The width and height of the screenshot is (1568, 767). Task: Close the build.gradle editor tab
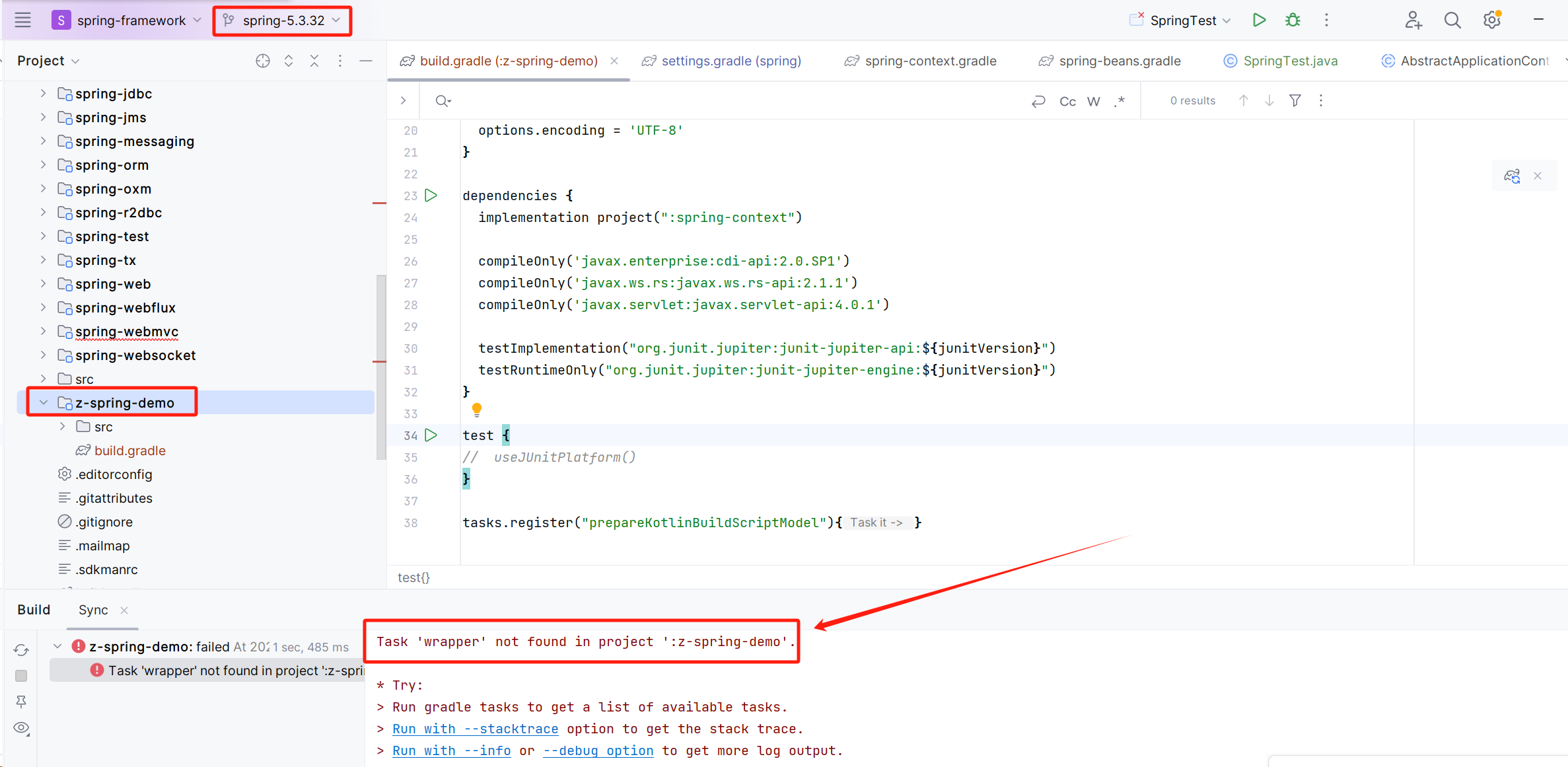[614, 61]
